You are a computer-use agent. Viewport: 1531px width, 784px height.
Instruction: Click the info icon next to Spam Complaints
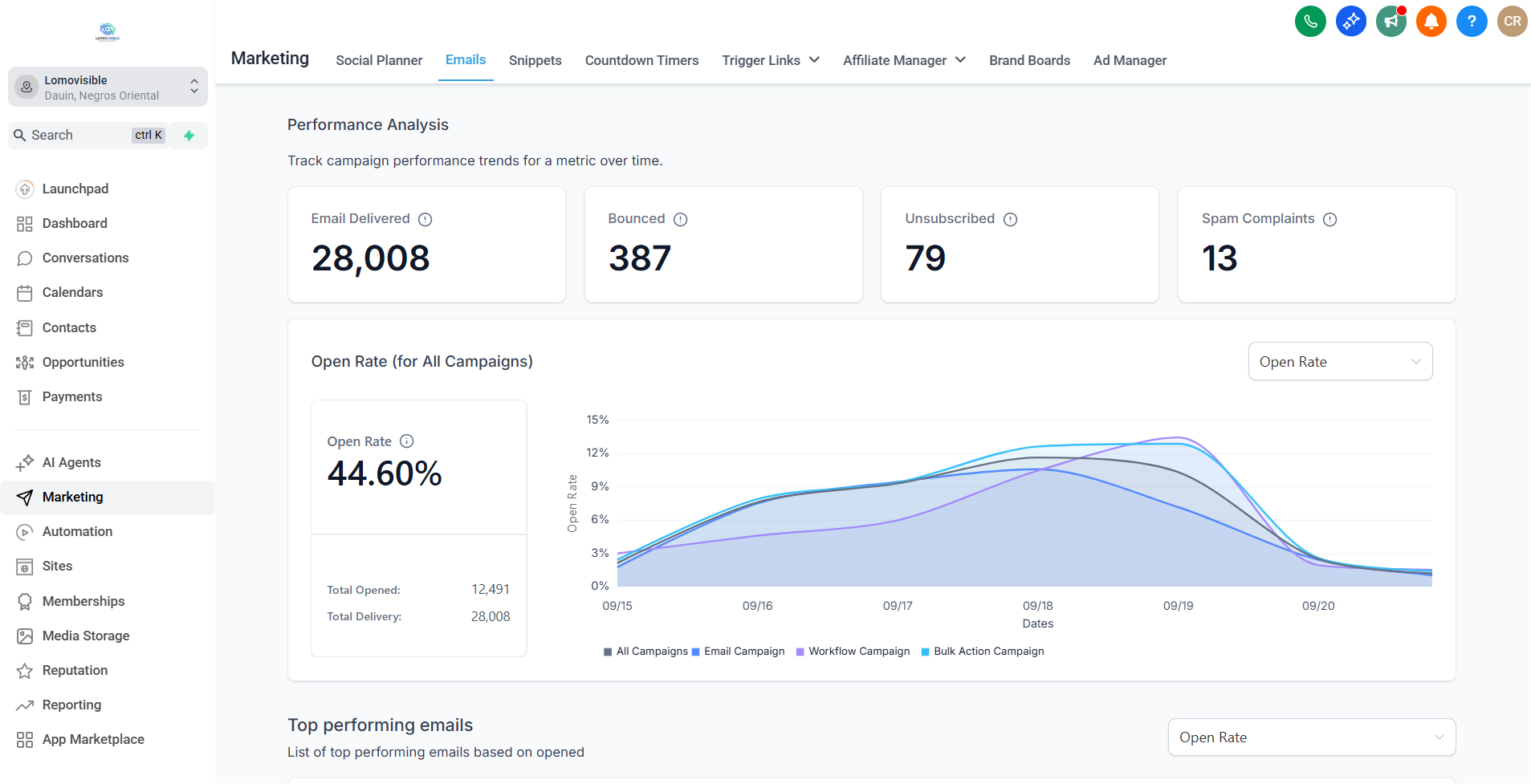click(x=1329, y=219)
